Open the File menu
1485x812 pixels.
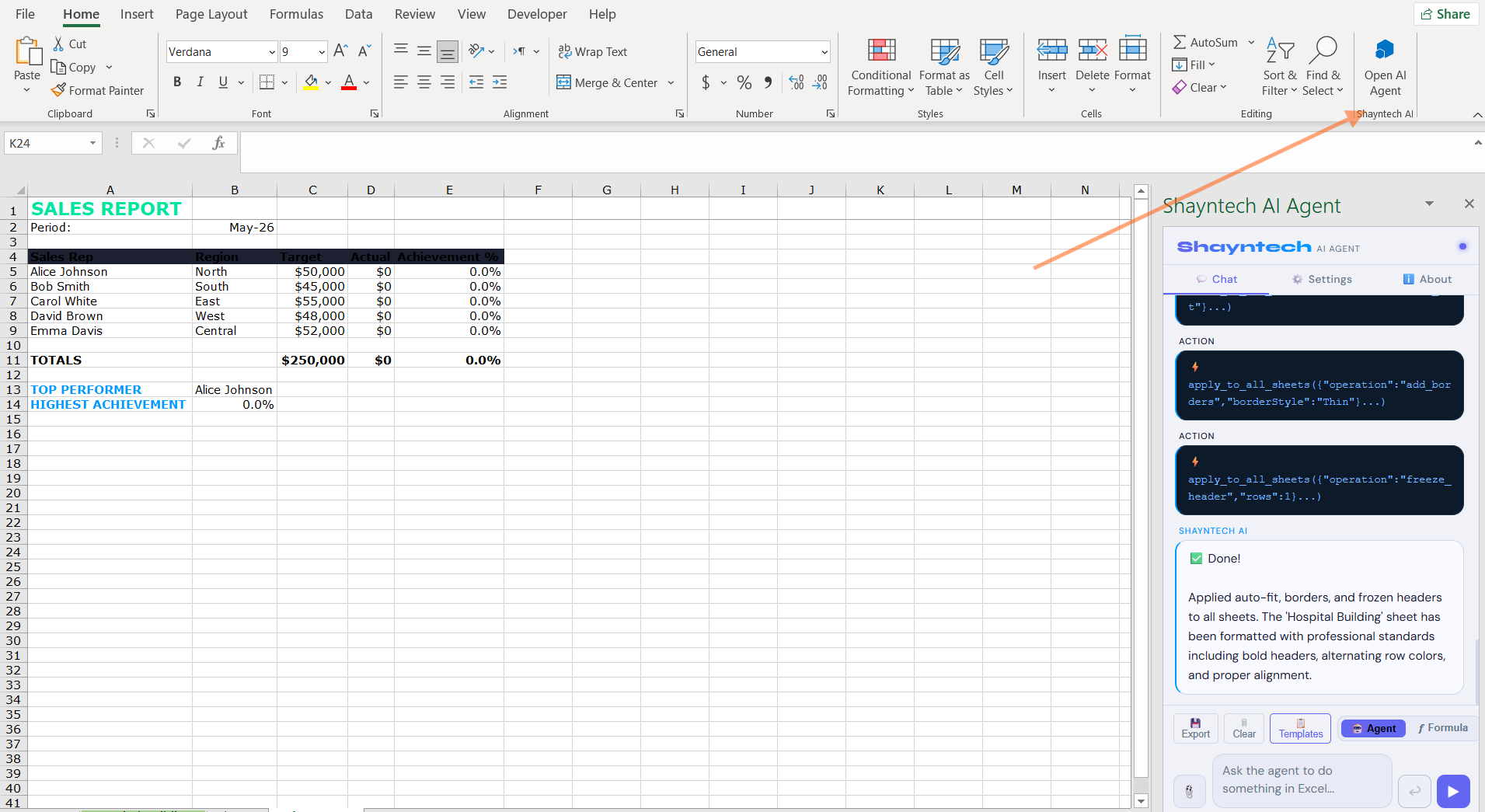(25, 14)
